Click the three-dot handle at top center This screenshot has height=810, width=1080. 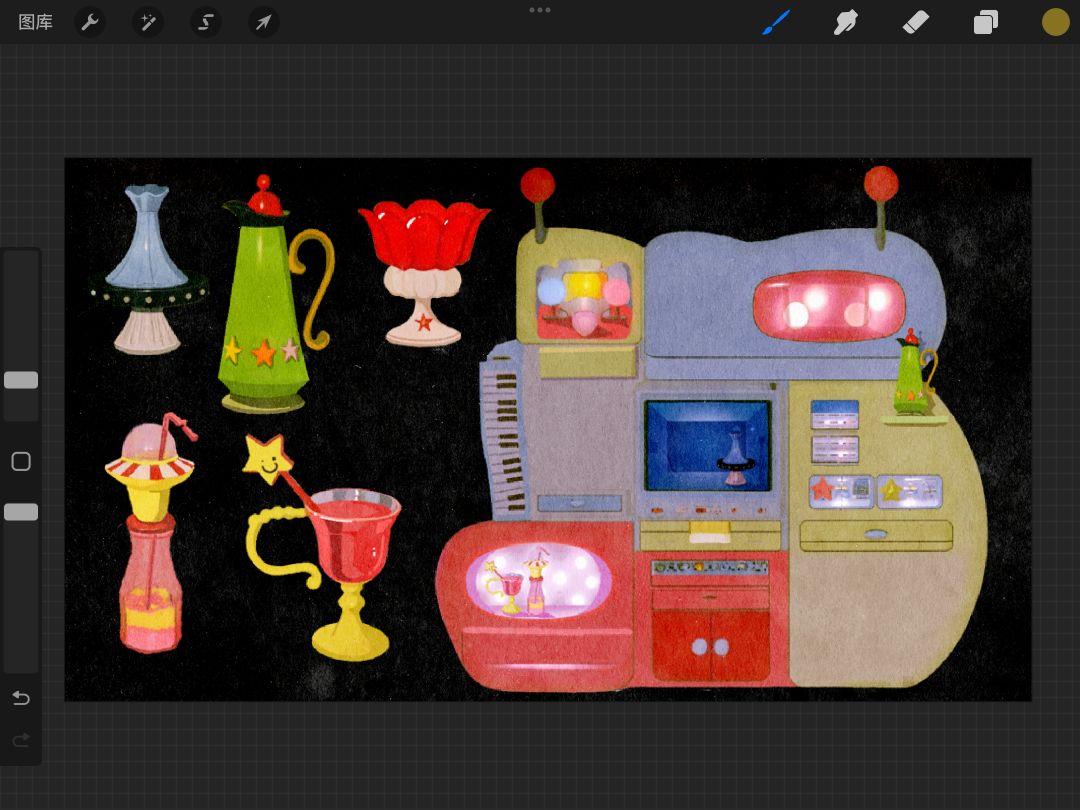coord(540,10)
